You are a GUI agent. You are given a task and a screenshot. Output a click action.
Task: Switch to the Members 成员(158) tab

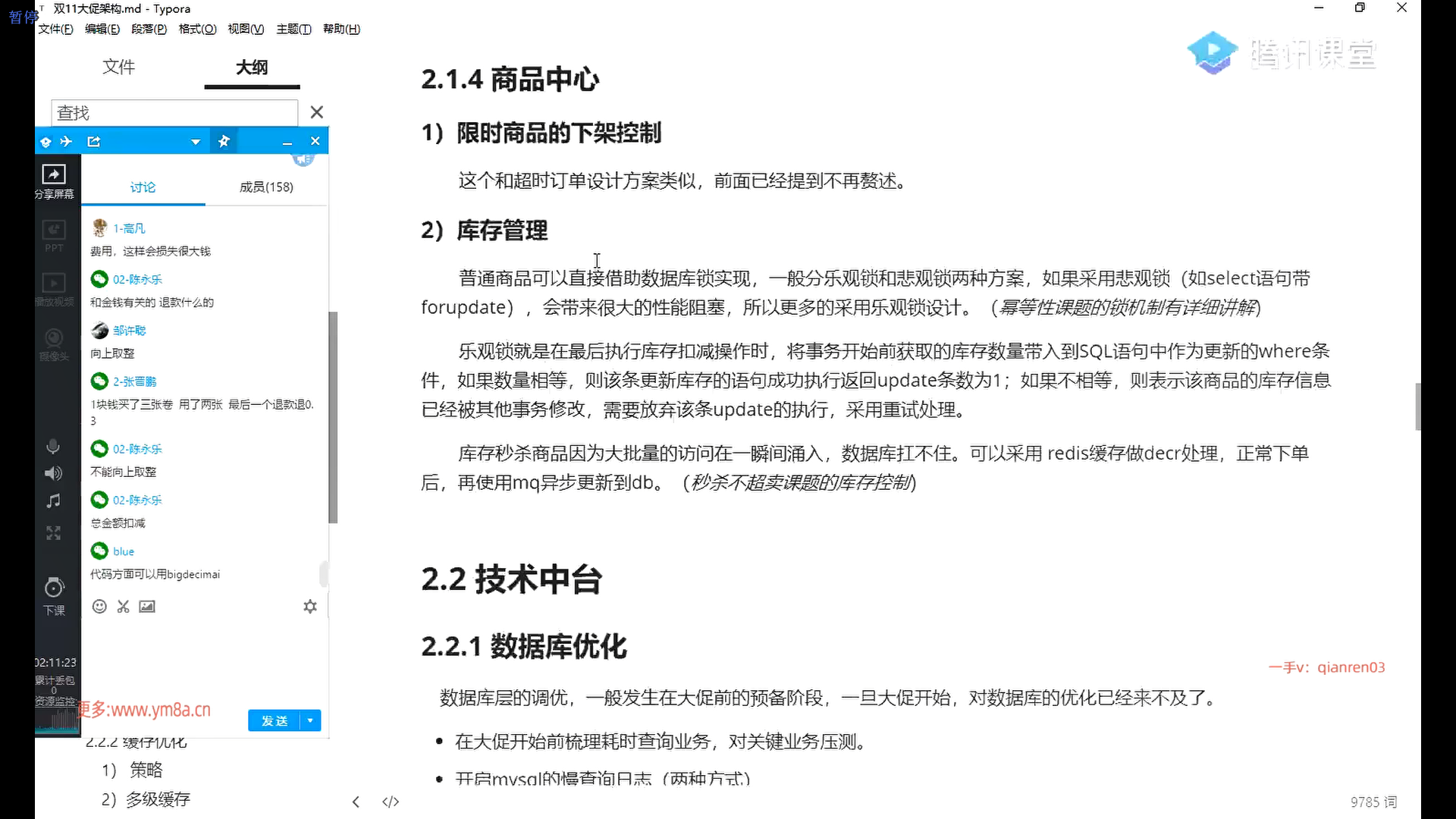click(266, 187)
